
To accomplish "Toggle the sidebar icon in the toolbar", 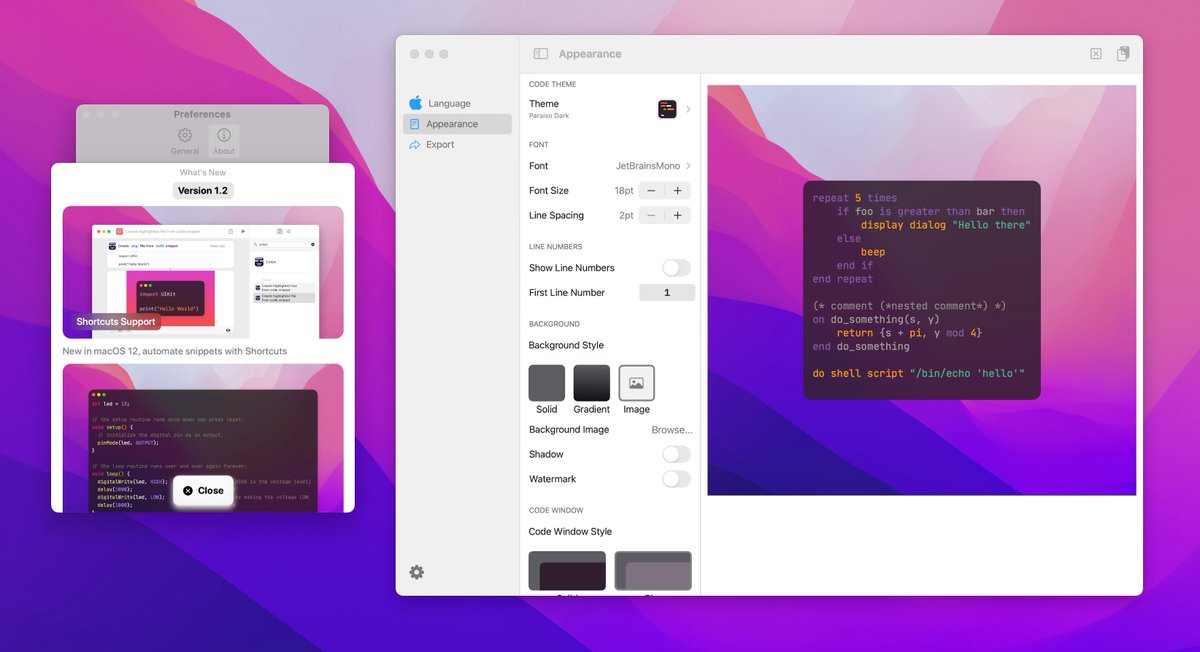I will click(x=541, y=54).
